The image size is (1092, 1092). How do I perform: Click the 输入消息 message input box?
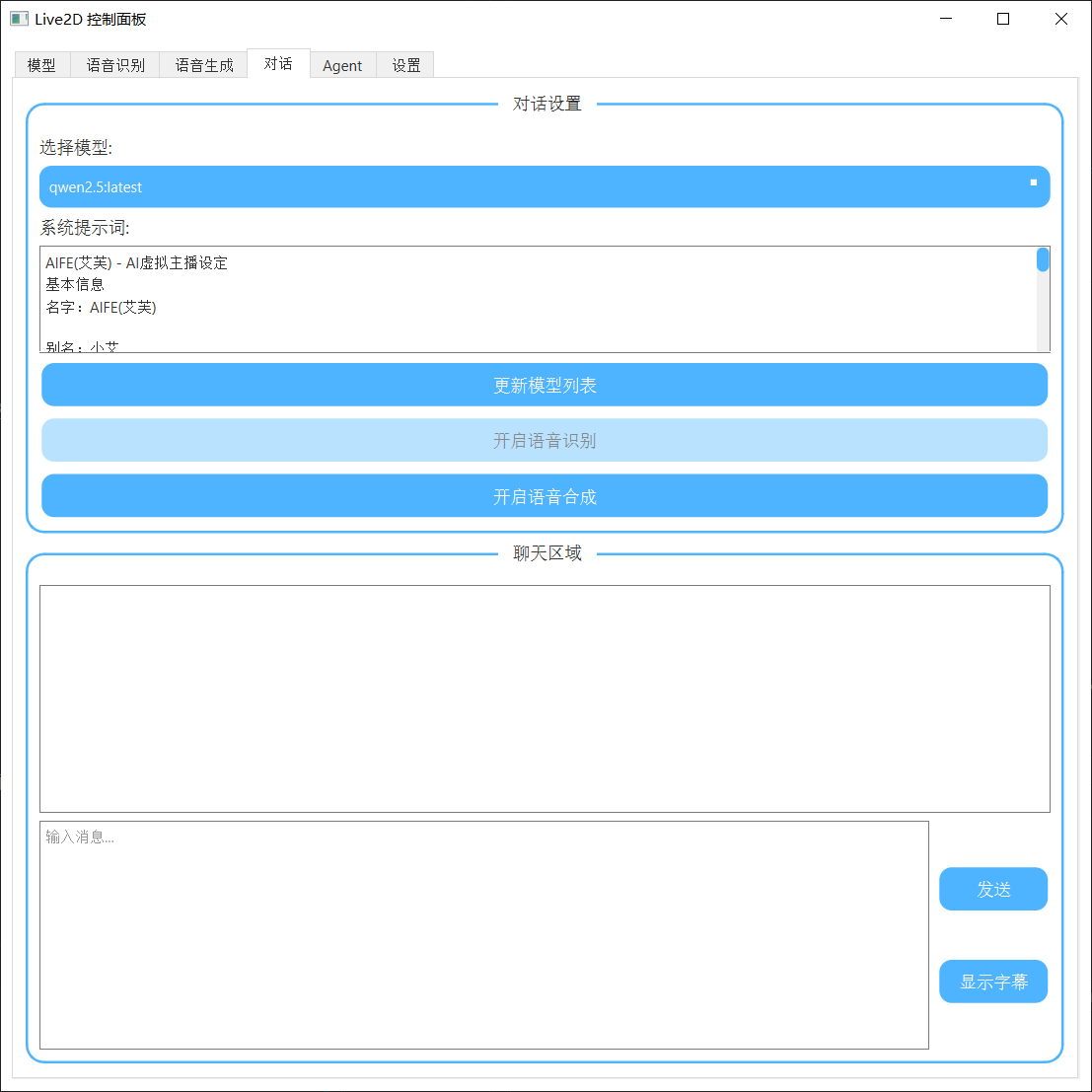483,933
